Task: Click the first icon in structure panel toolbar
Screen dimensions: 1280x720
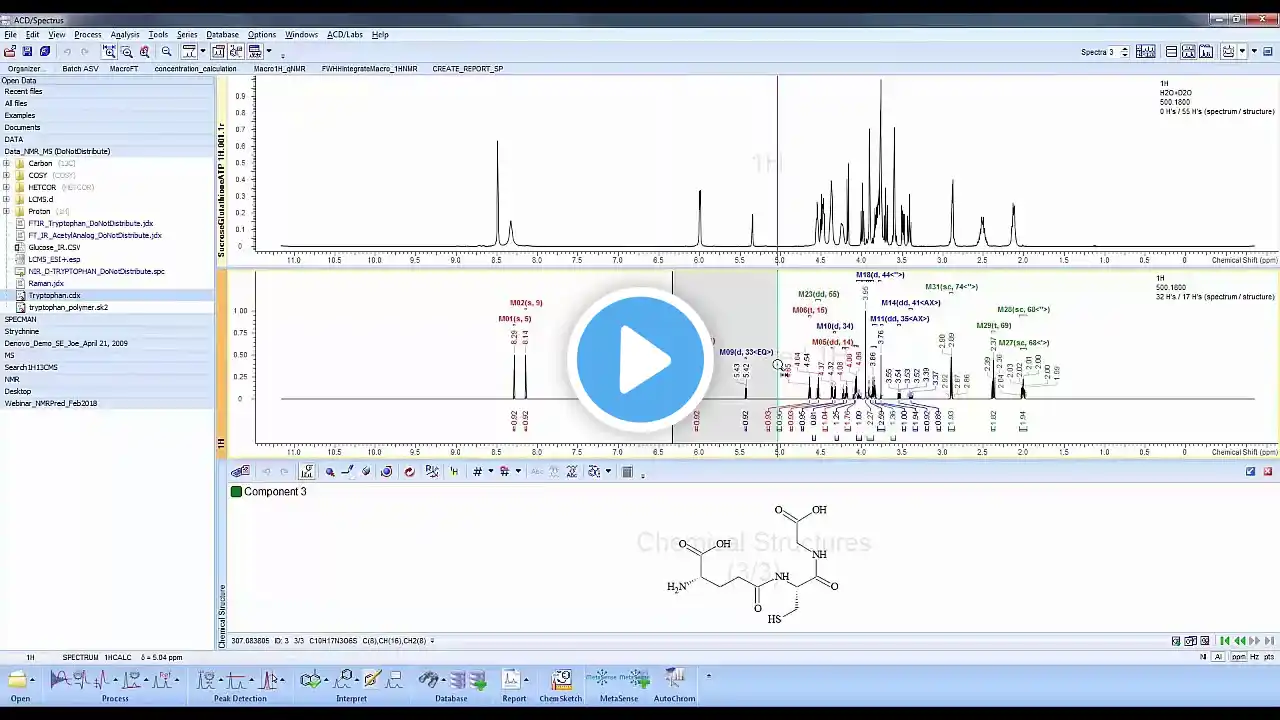Action: [x=240, y=472]
